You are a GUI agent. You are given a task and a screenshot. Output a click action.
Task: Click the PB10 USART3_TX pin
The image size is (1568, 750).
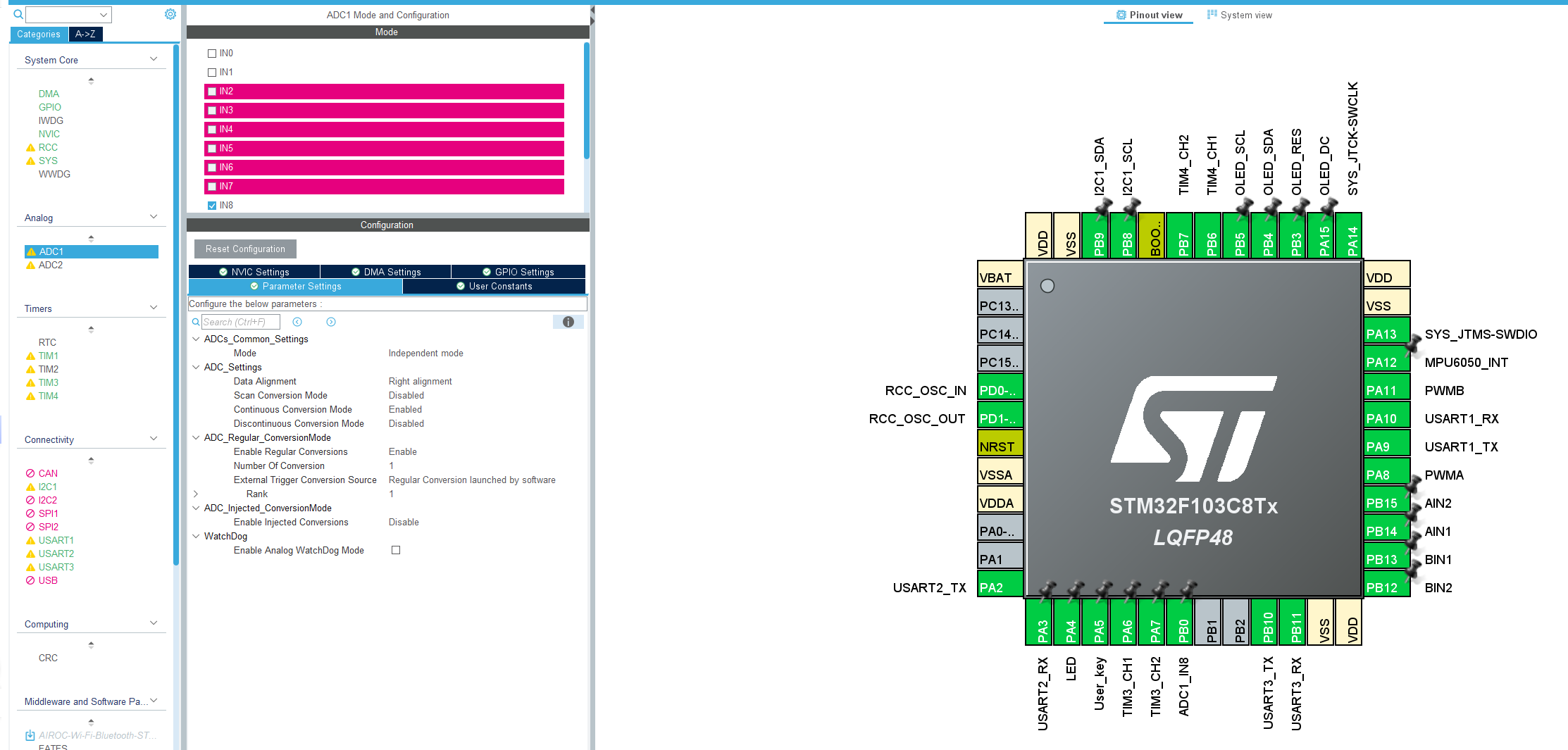point(1264,622)
